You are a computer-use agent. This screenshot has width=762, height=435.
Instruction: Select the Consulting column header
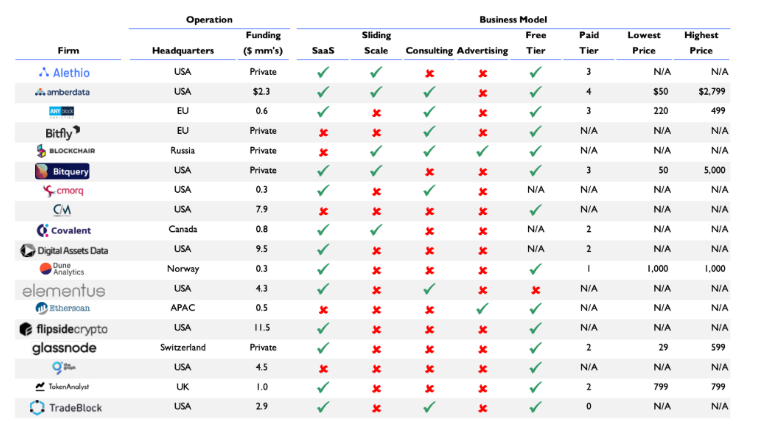[428, 51]
